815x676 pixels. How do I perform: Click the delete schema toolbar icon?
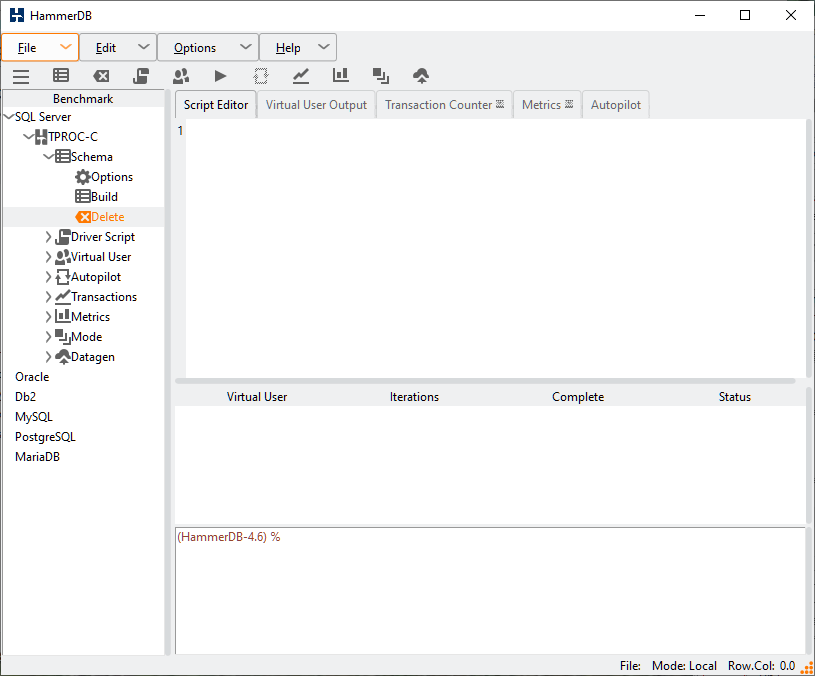pyautogui.click(x=101, y=76)
